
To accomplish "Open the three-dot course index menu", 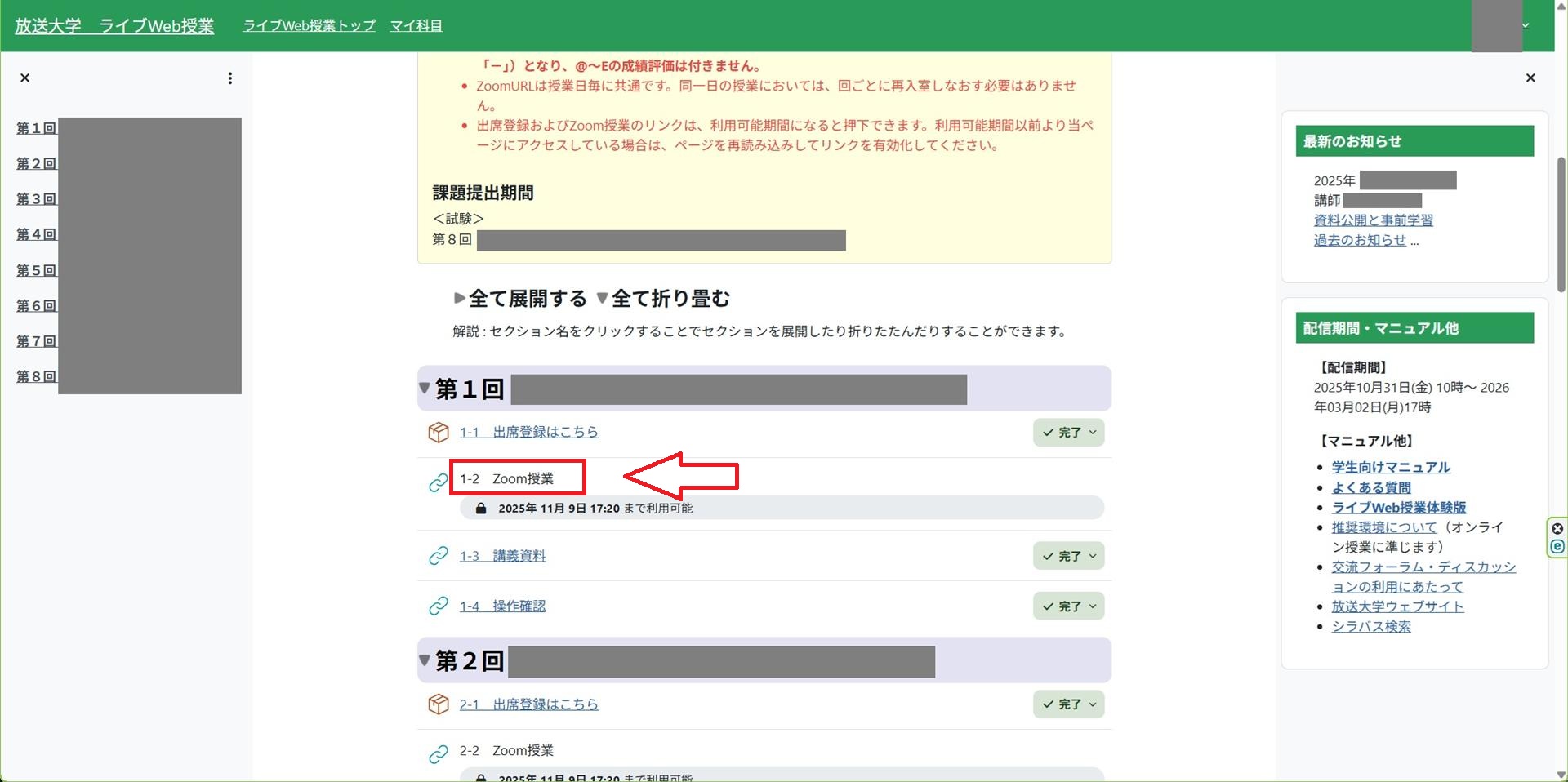I will click(x=230, y=78).
